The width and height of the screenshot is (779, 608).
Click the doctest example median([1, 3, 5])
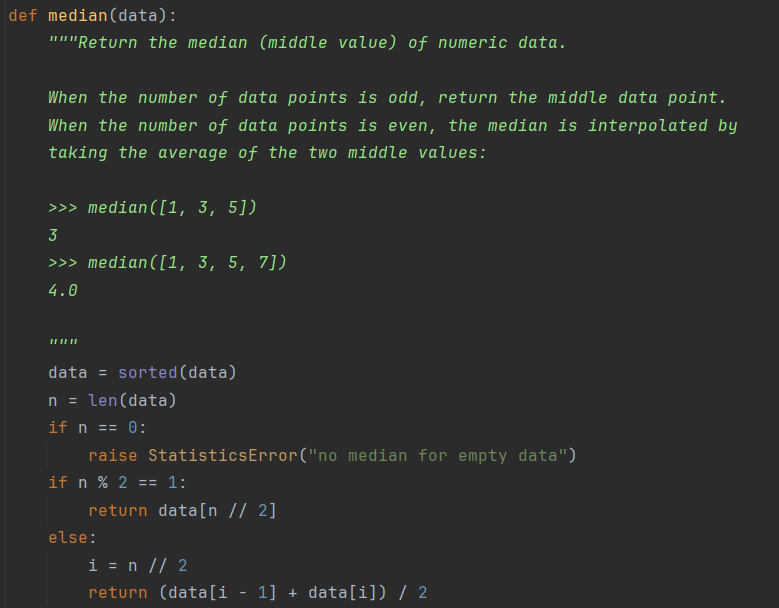(172, 208)
